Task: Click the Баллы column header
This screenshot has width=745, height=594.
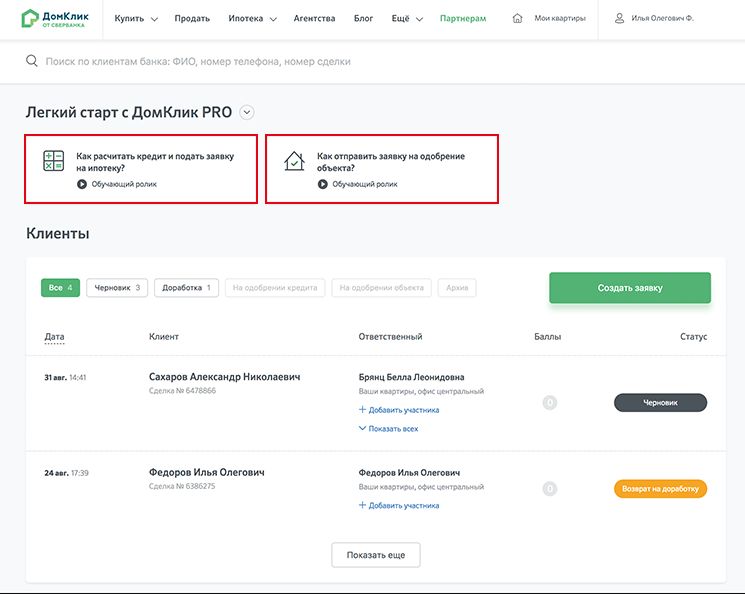Action: coord(547,336)
